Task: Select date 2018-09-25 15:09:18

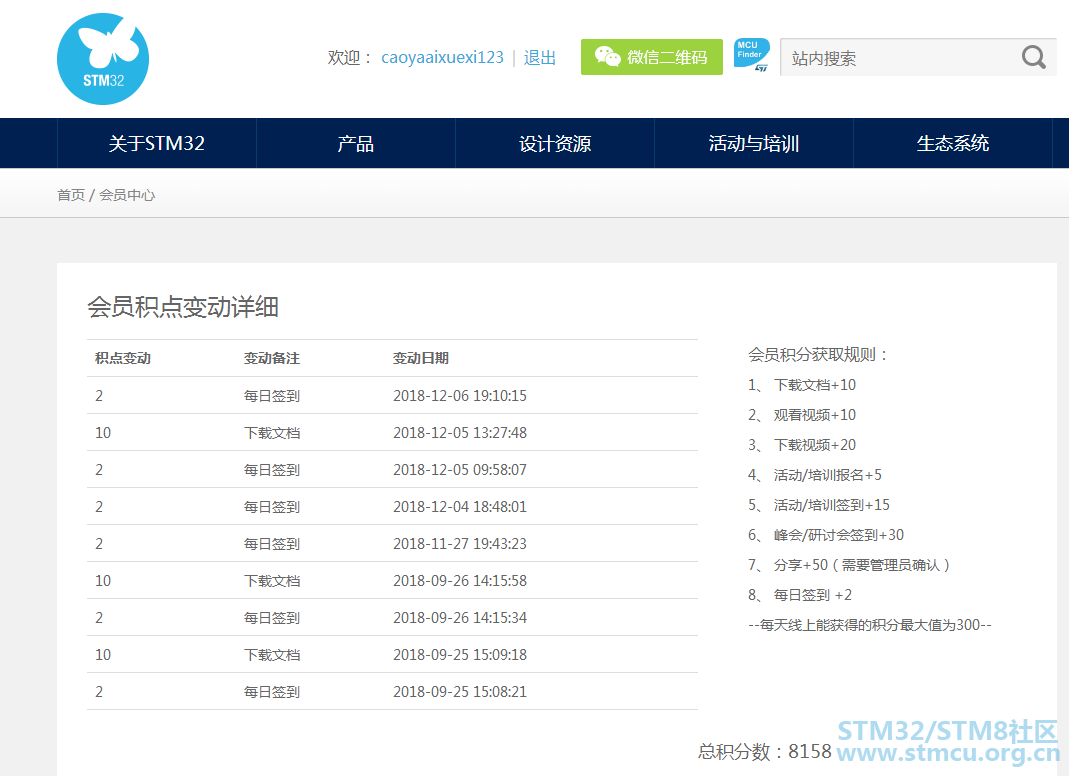Action: click(x=460, y=655)
